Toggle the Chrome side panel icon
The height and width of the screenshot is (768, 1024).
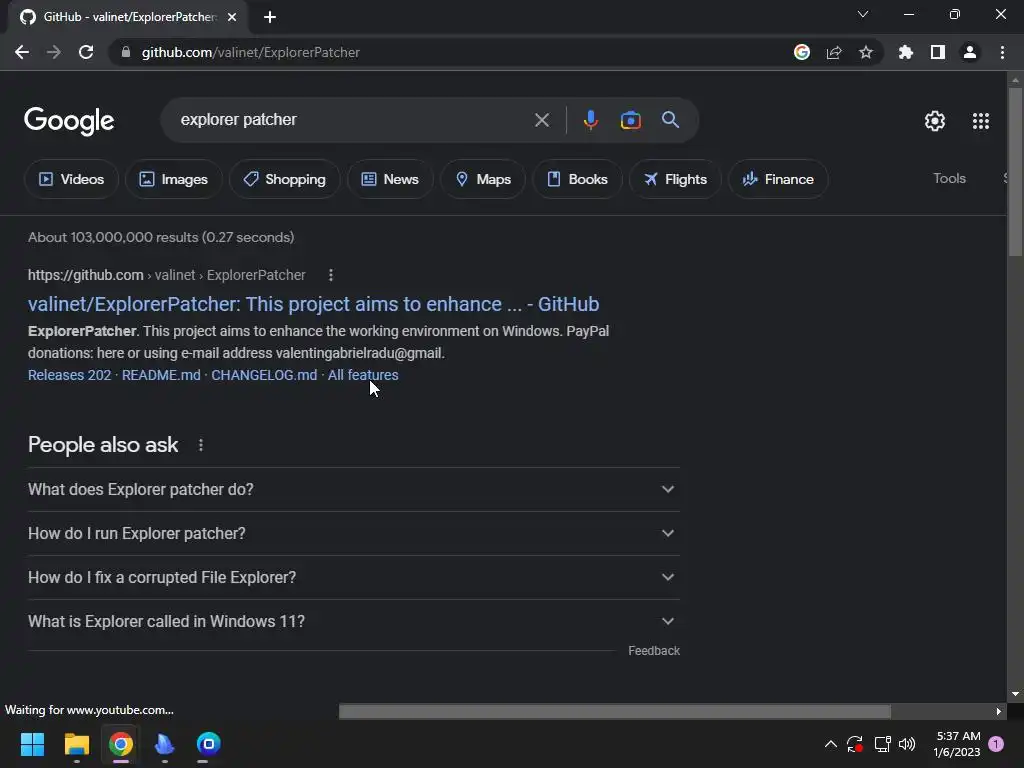(938, 52)
